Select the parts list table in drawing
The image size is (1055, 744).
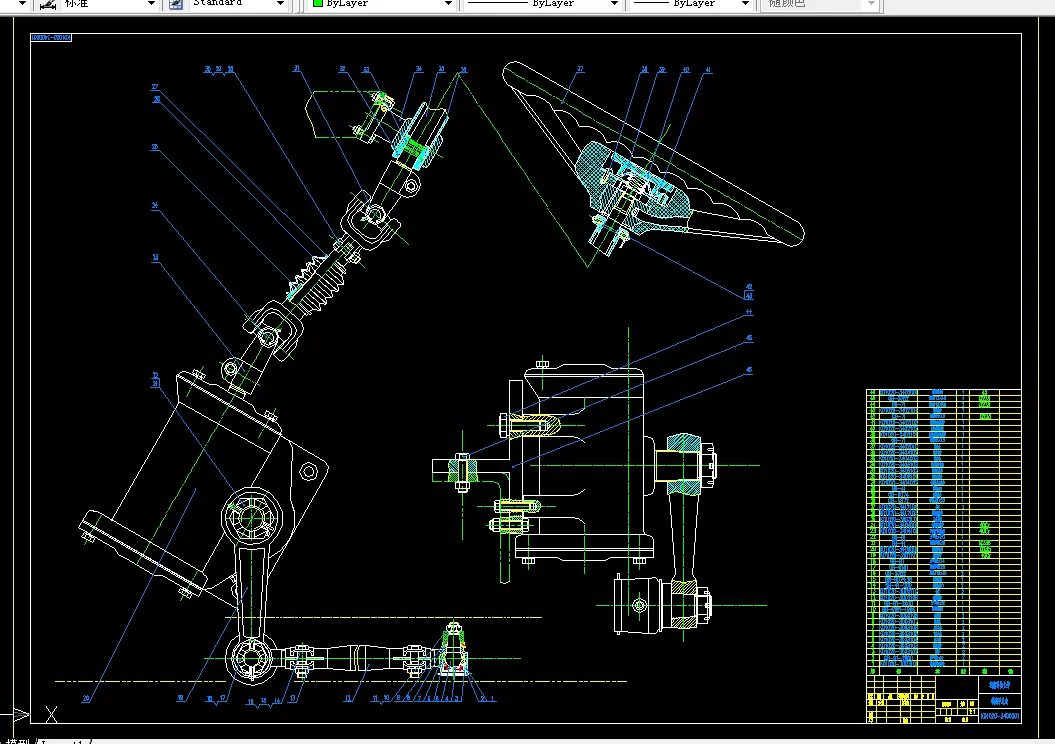pos(943,531)
